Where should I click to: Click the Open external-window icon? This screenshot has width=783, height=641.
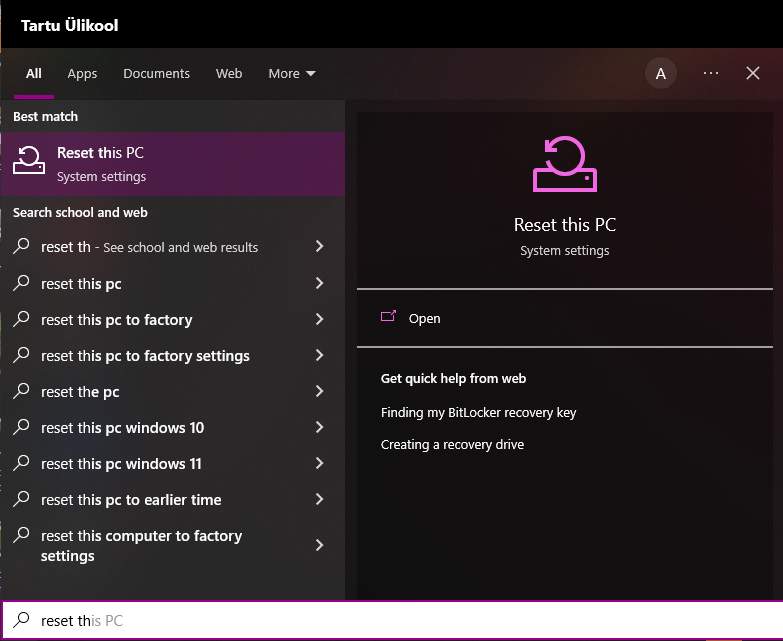388,316
